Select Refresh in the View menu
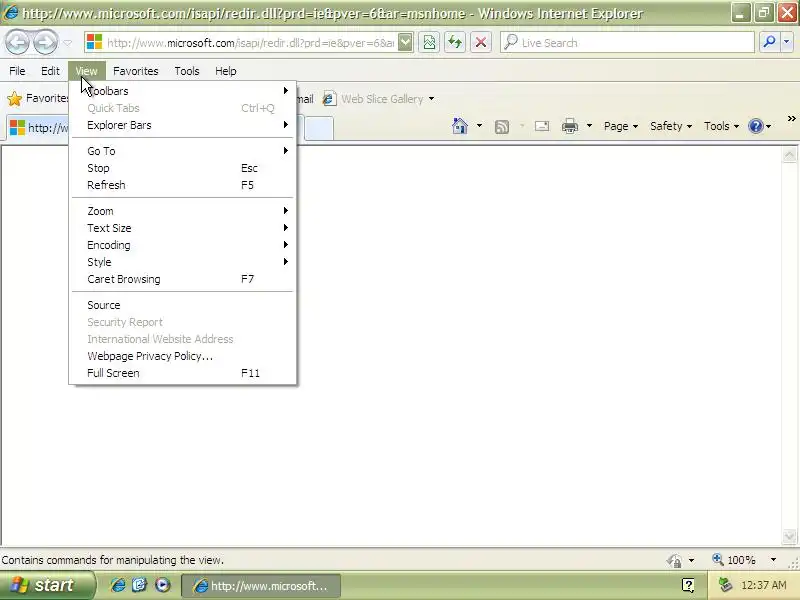The height and width of the screenshot is (600, 800). pyautogui.click(x=183, y=185)
